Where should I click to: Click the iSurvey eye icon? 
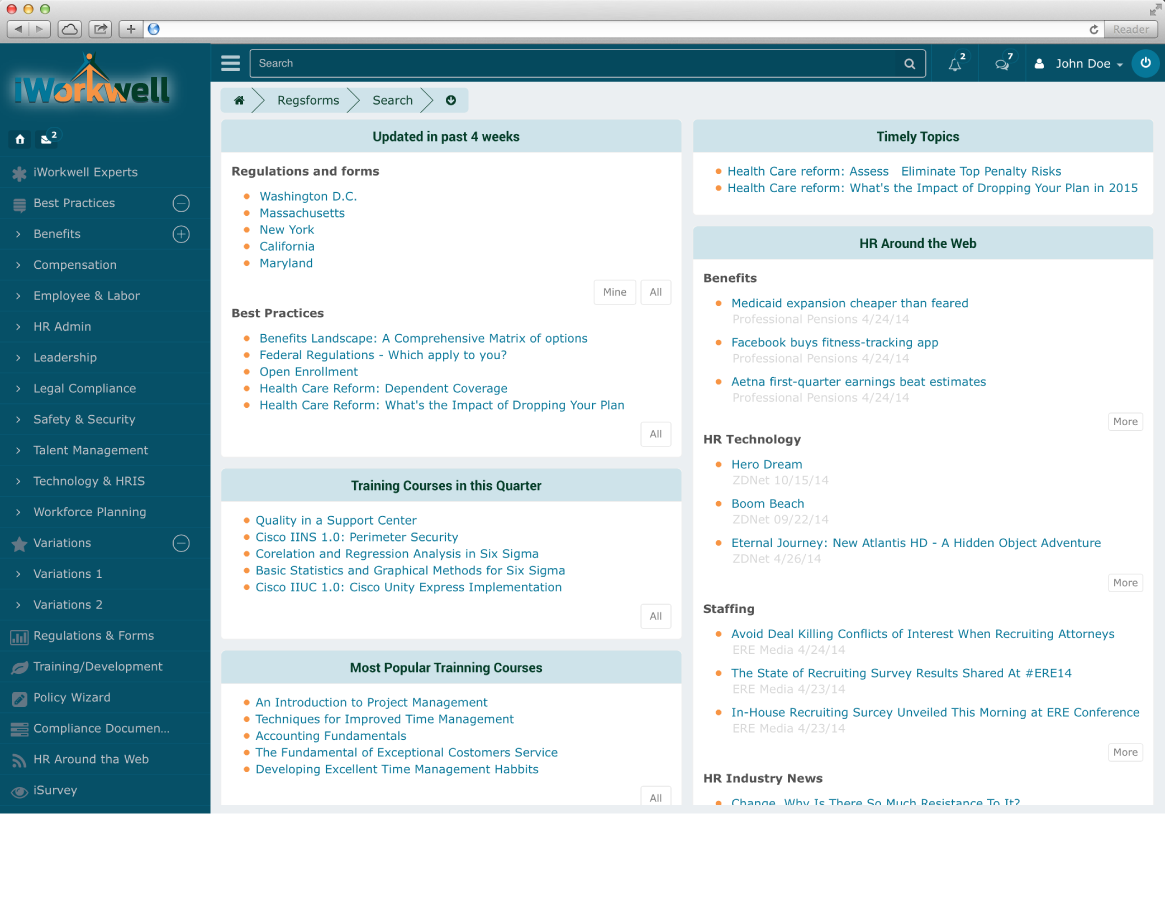(x=18, y=791)
